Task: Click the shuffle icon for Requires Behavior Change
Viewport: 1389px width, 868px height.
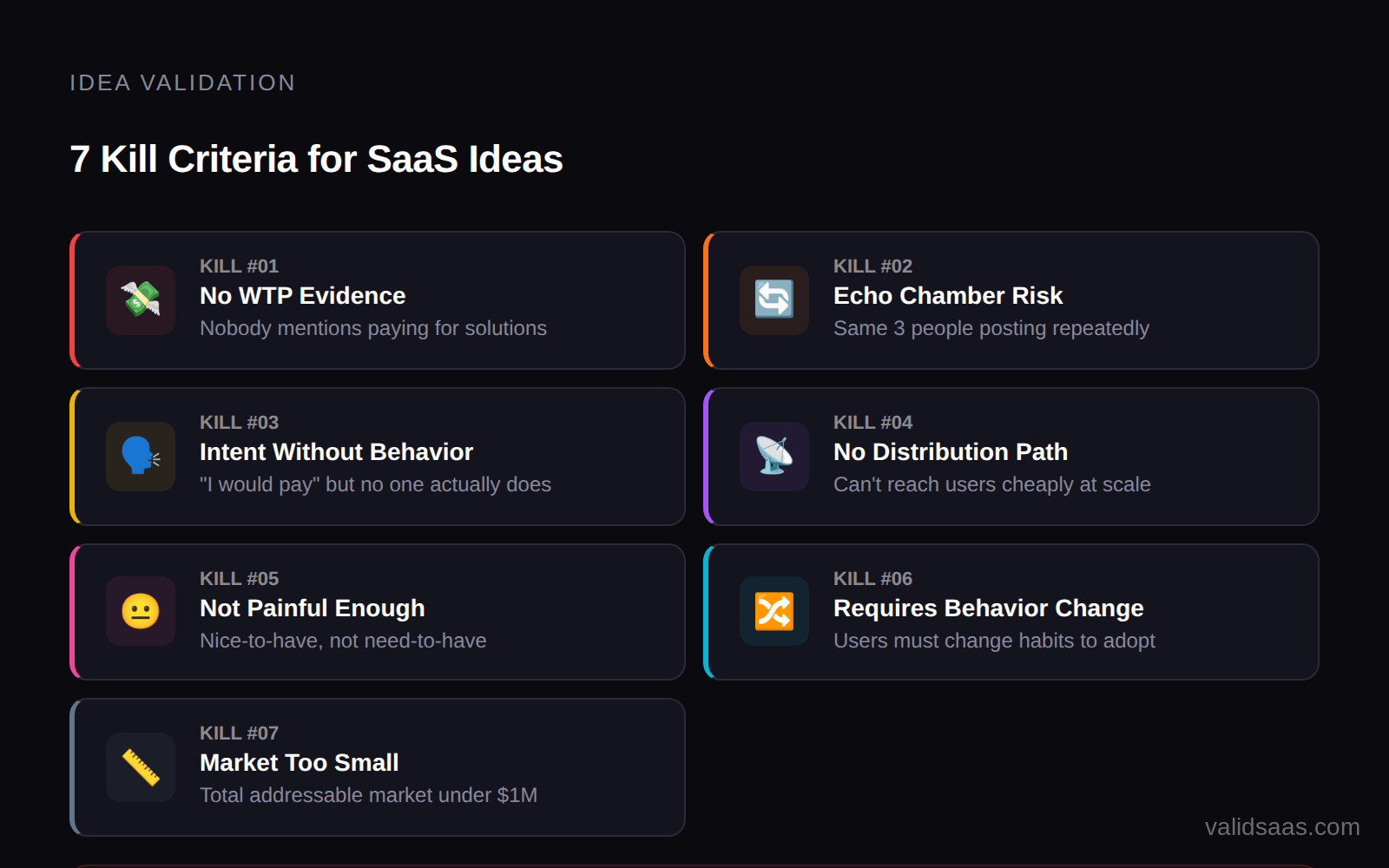Action: pyautogui.click(x=773, y=611)
